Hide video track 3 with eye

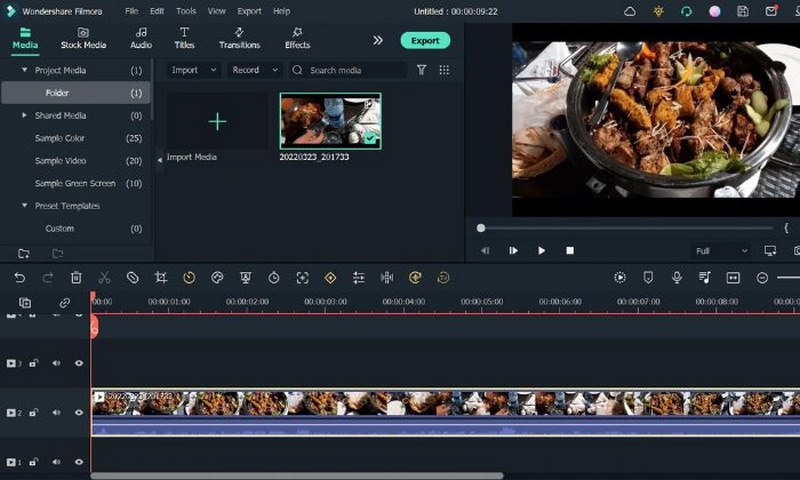click(x=79, y=363)
